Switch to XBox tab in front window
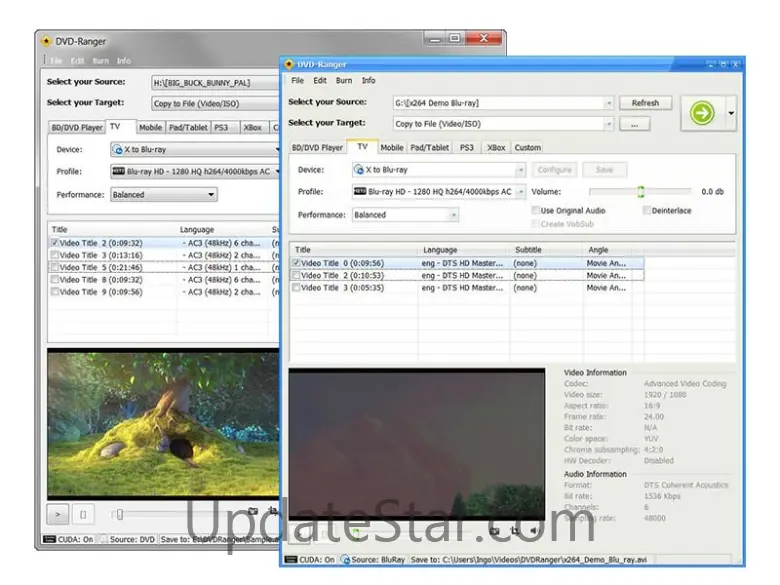Viewport: 780px width, 585px height. [x=496, y=148]
